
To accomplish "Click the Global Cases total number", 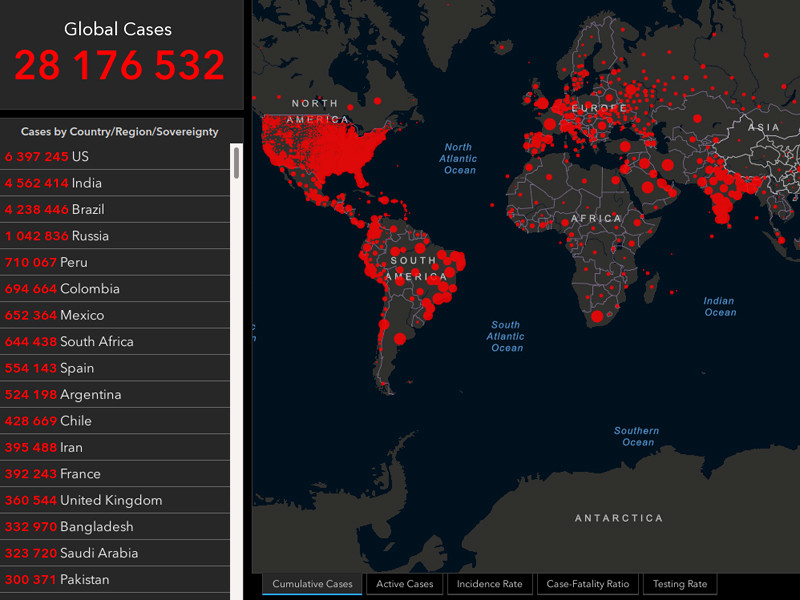I will (x=120, y=65).
